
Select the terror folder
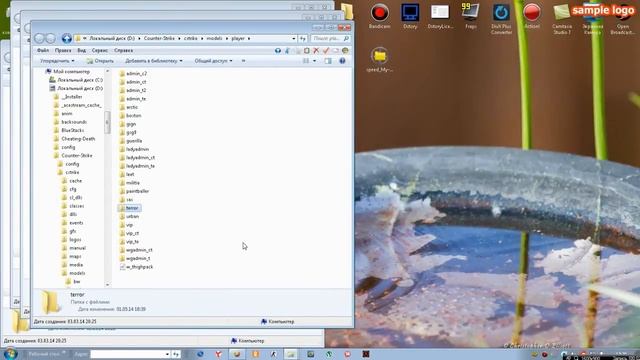tap(129, 208)
